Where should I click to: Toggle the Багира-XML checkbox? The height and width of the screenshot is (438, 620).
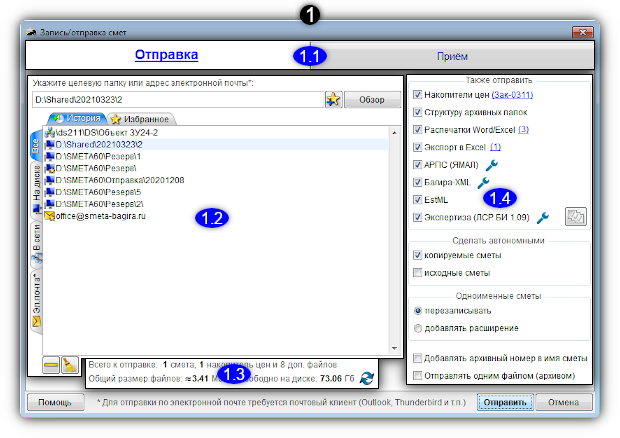pos(417,182)
